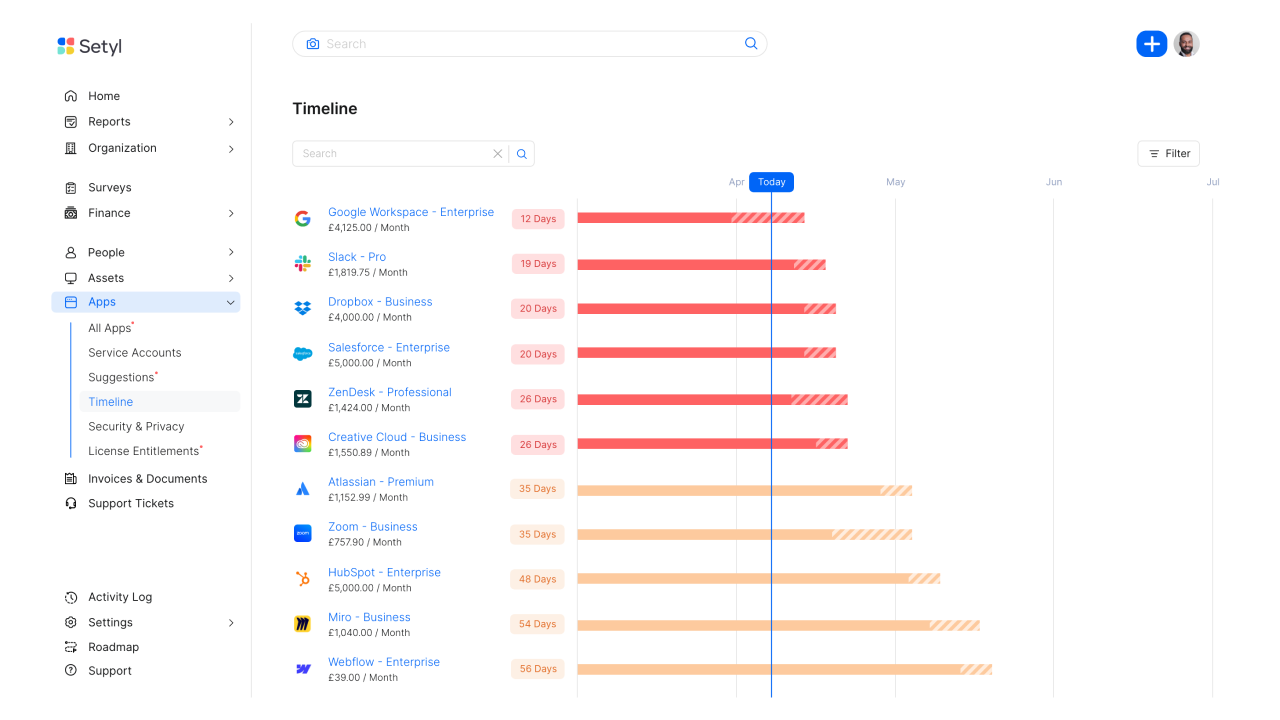Click the blue plus add button
The width and height of the screenshot is (1280, 720).
[1151, 44]
